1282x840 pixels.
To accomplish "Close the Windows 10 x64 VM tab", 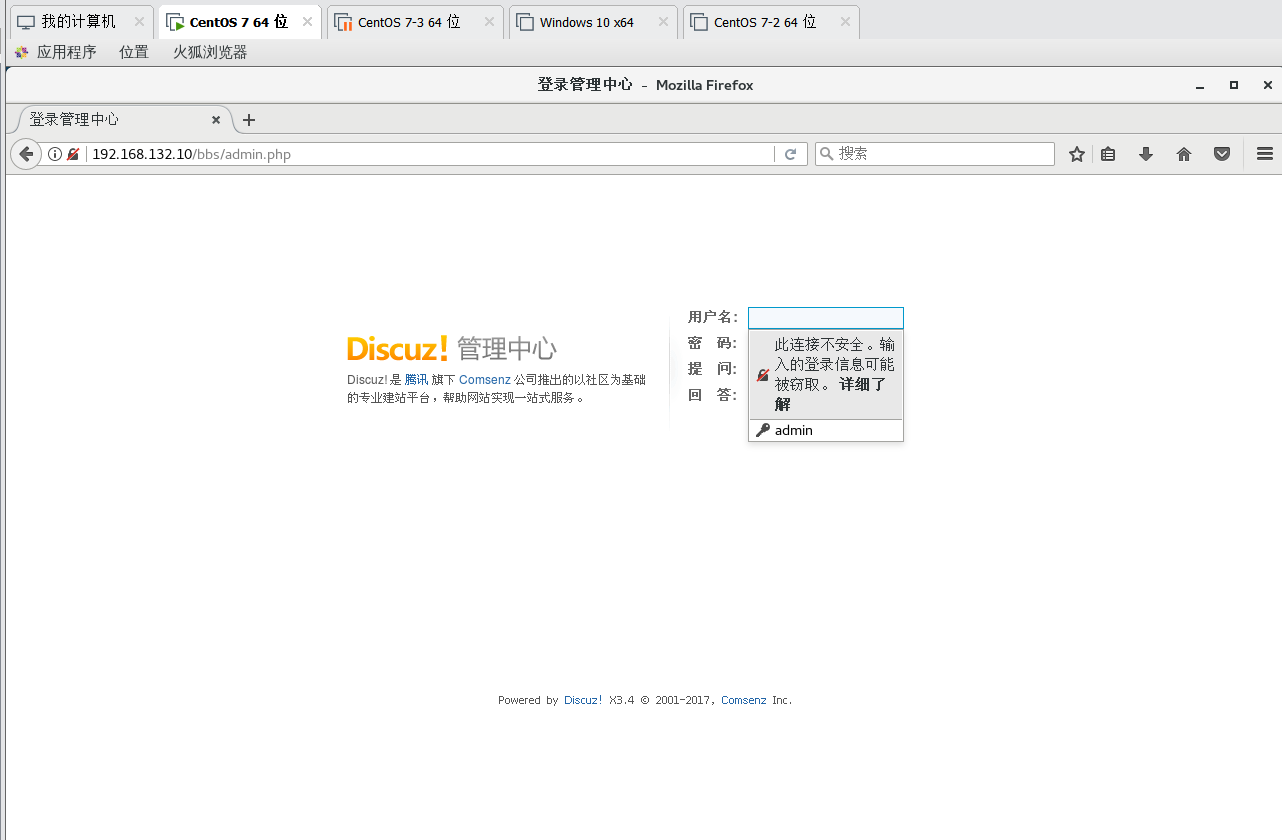I will point(662,22).
